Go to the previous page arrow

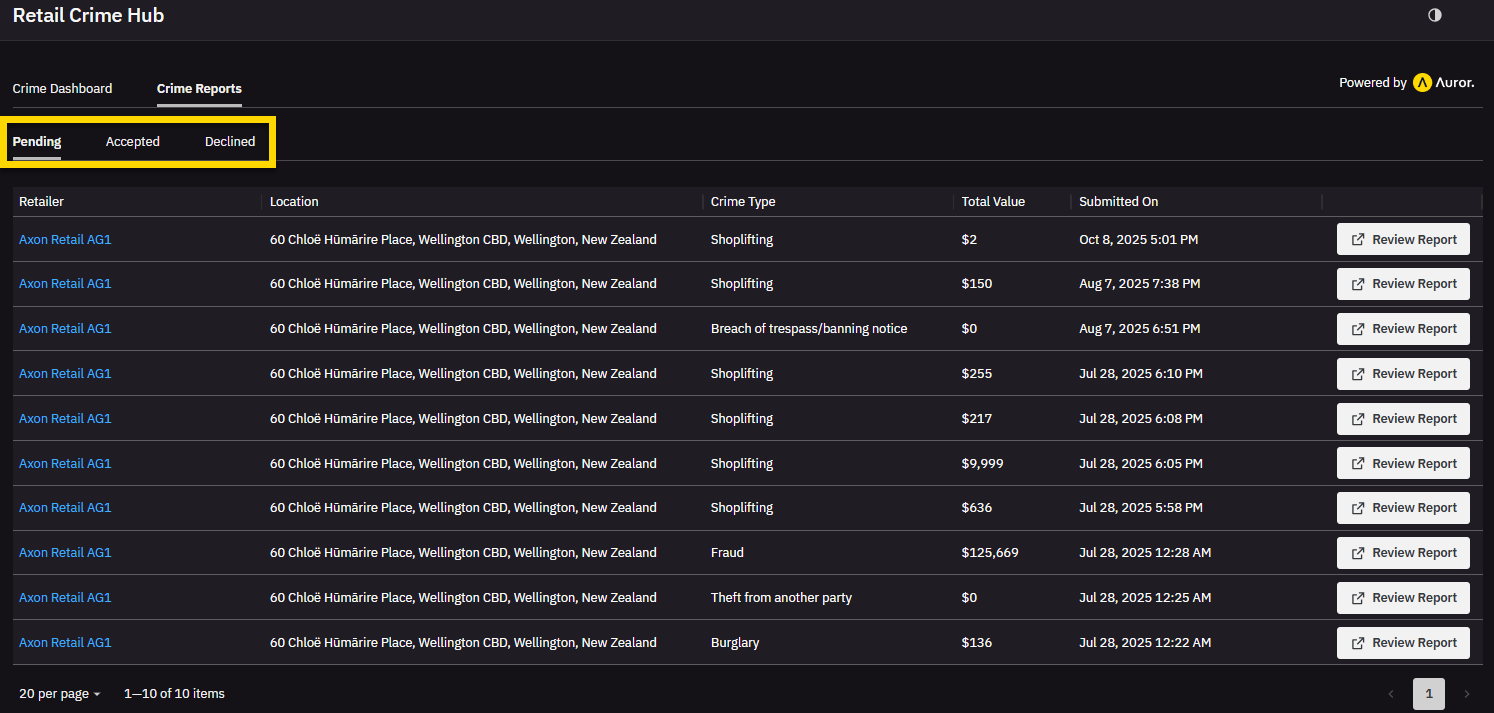(1390, 694)
